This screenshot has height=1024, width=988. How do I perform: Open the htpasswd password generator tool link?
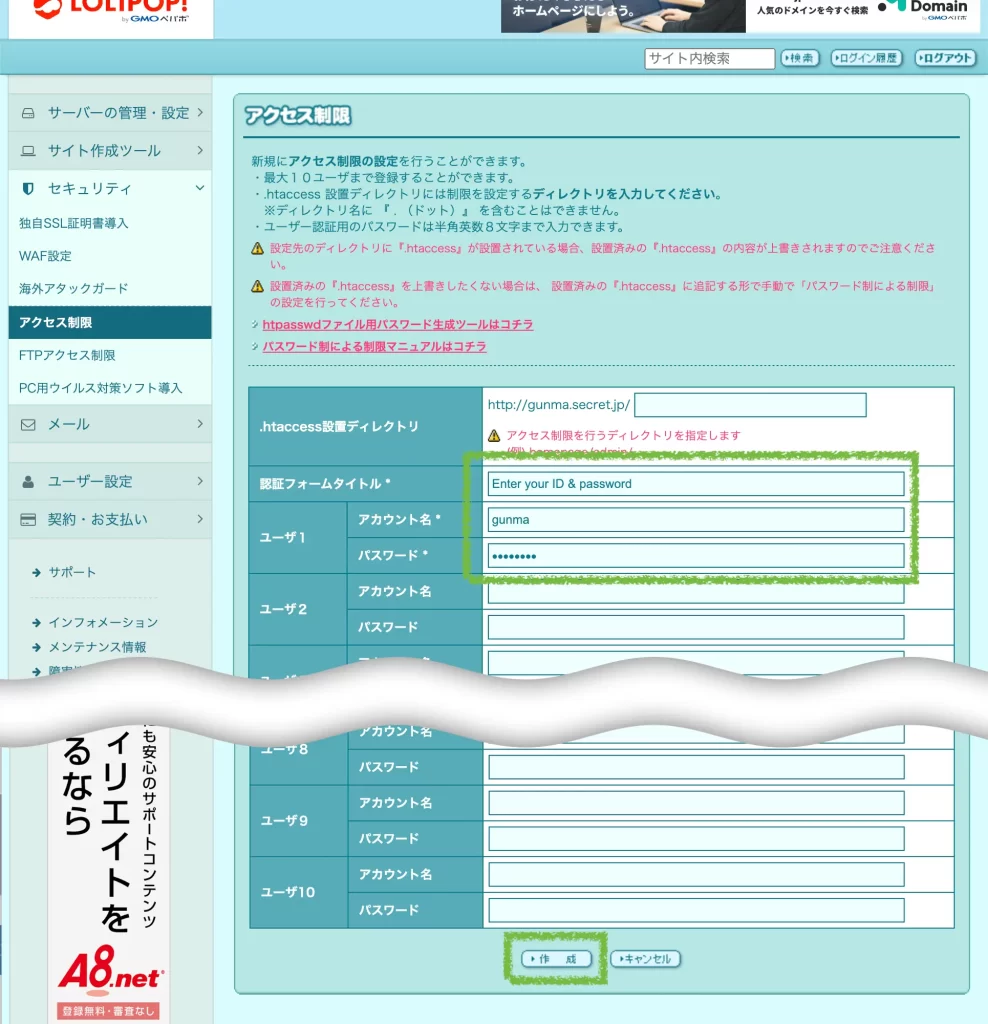click(397, 325)
